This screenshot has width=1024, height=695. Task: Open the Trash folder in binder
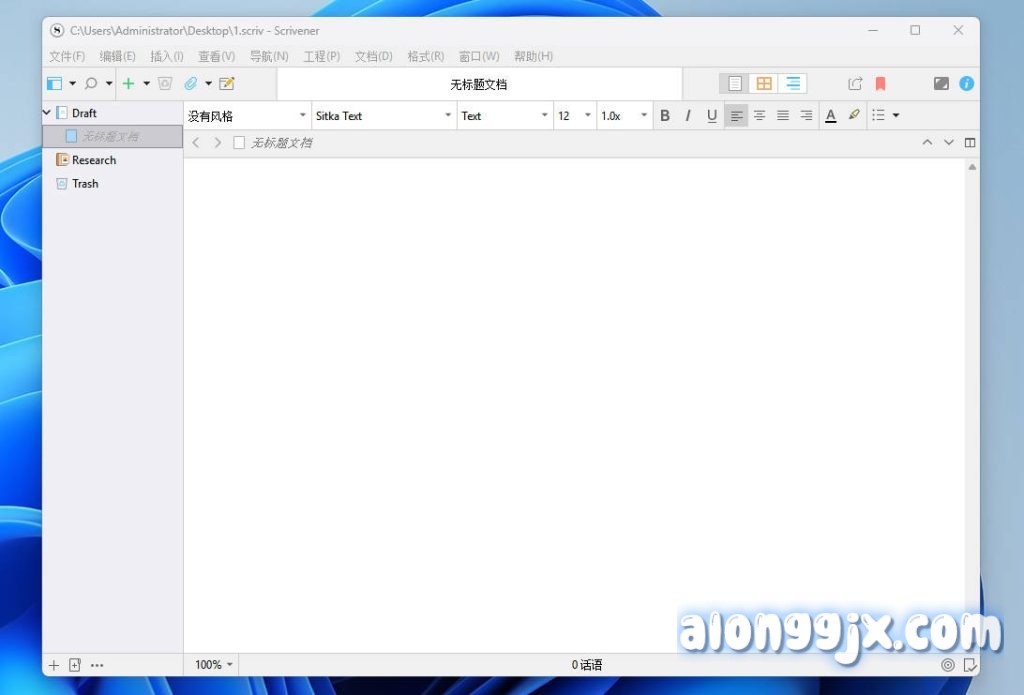(x=85, y=184)
